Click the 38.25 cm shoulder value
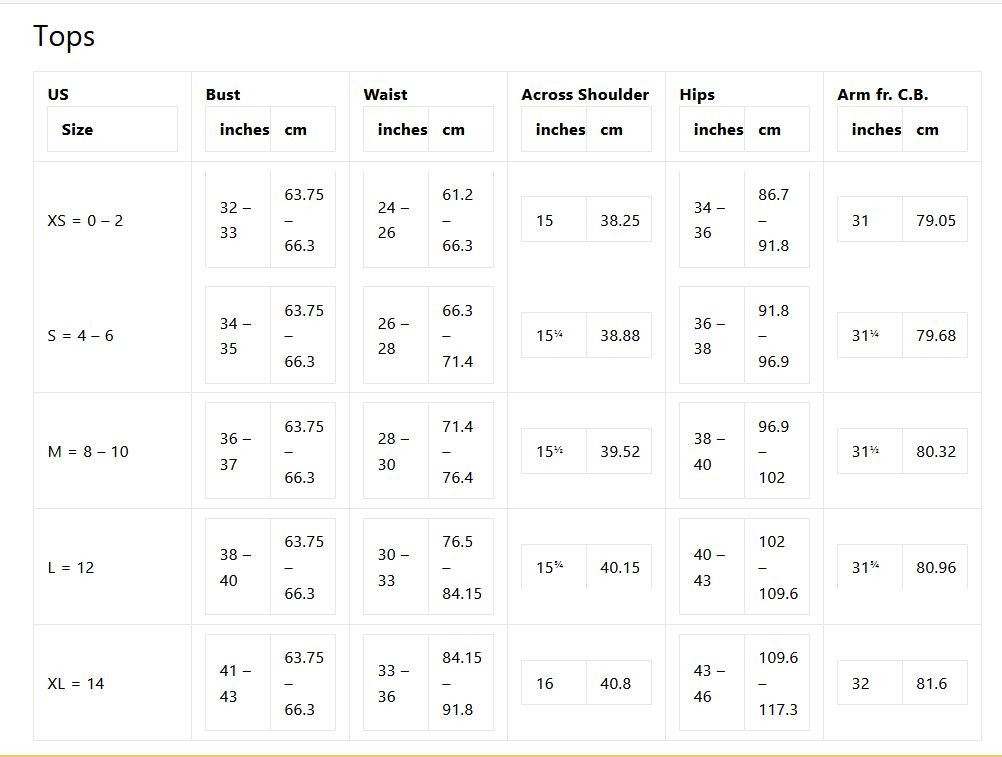This screenshot has width=1002, height=757. tap(619, 220)
